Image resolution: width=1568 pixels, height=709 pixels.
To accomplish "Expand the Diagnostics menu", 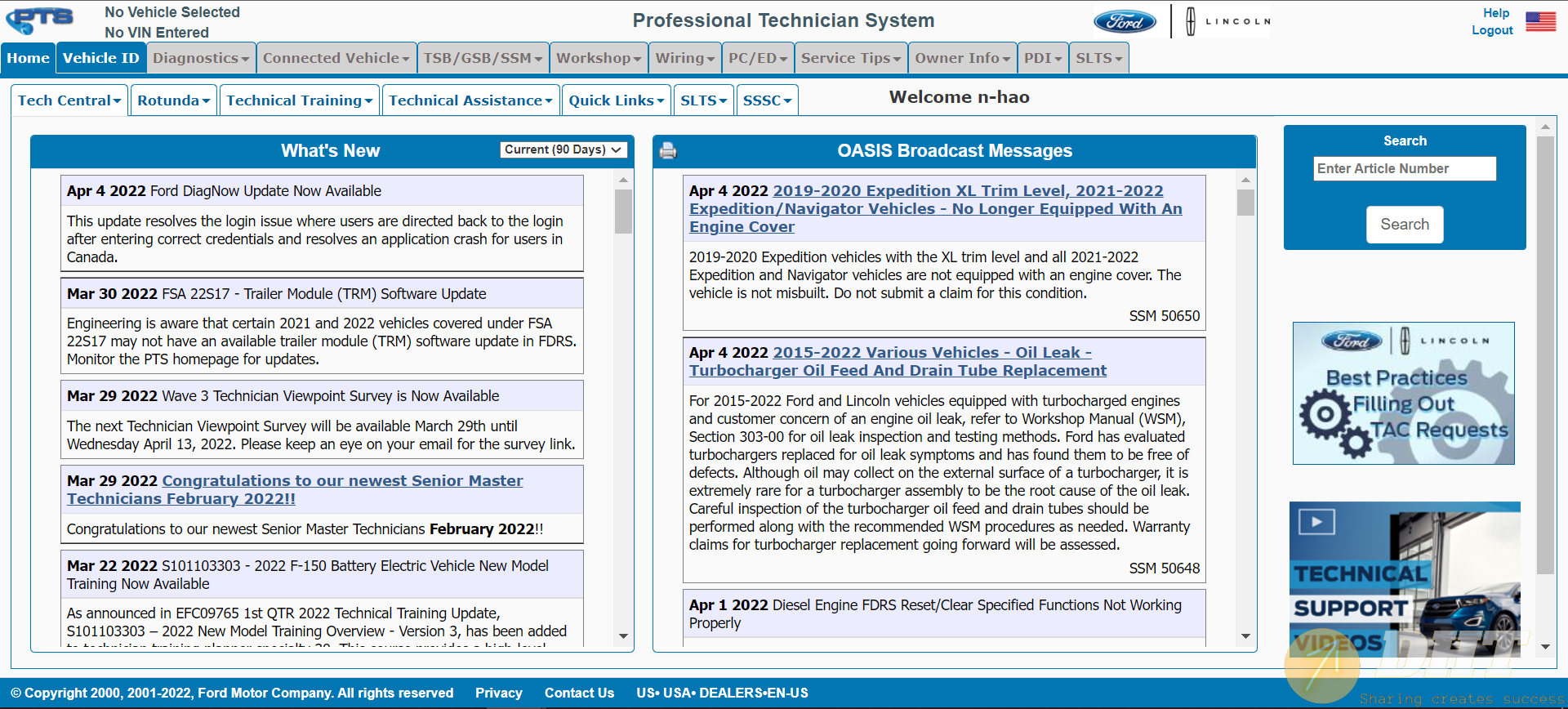I will pos(201,58).
